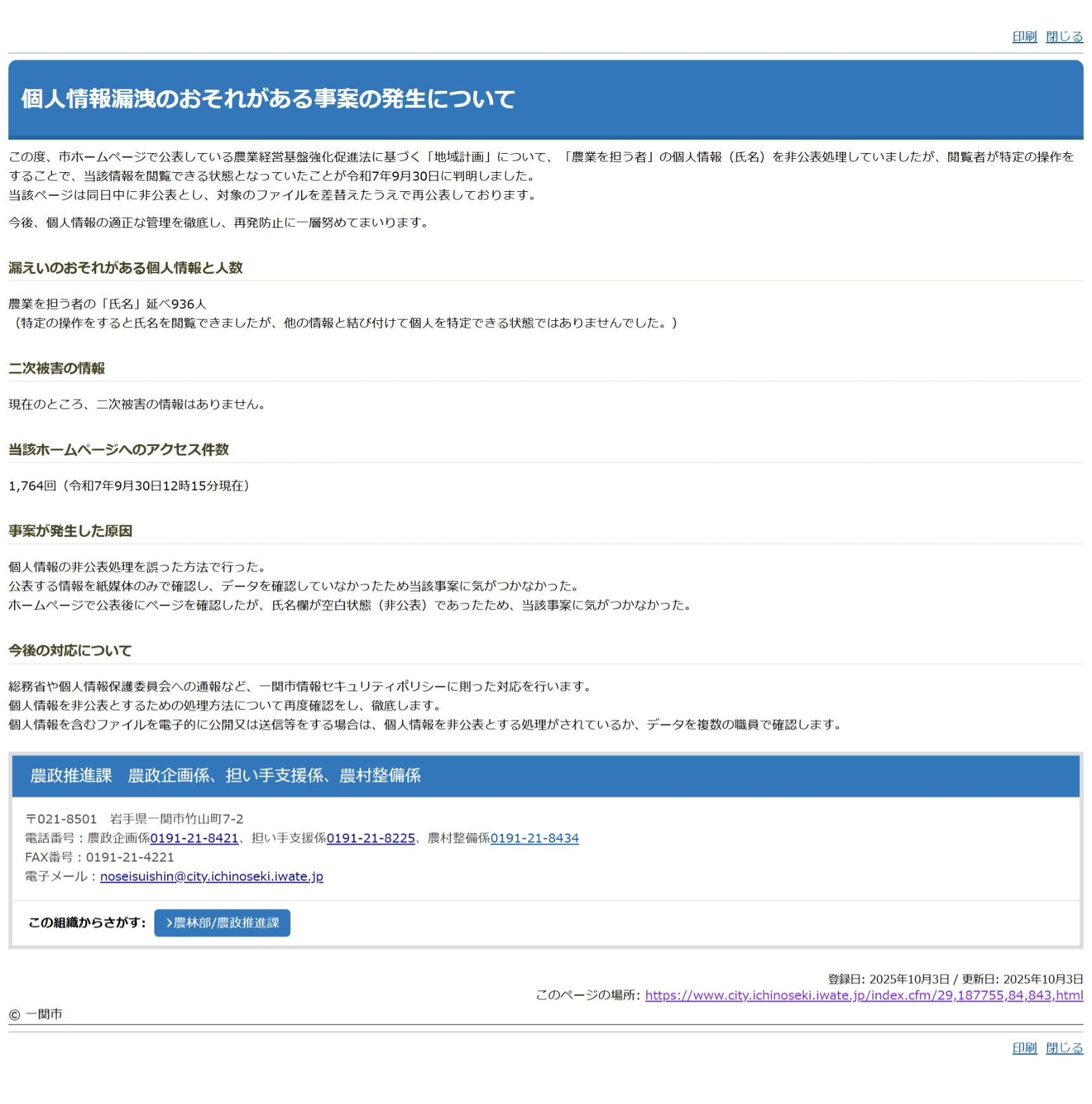Click 農村整備係 phone number 0191-21-8434
This screenshot has height=1104, width=1092.
[x=534, y=838]
